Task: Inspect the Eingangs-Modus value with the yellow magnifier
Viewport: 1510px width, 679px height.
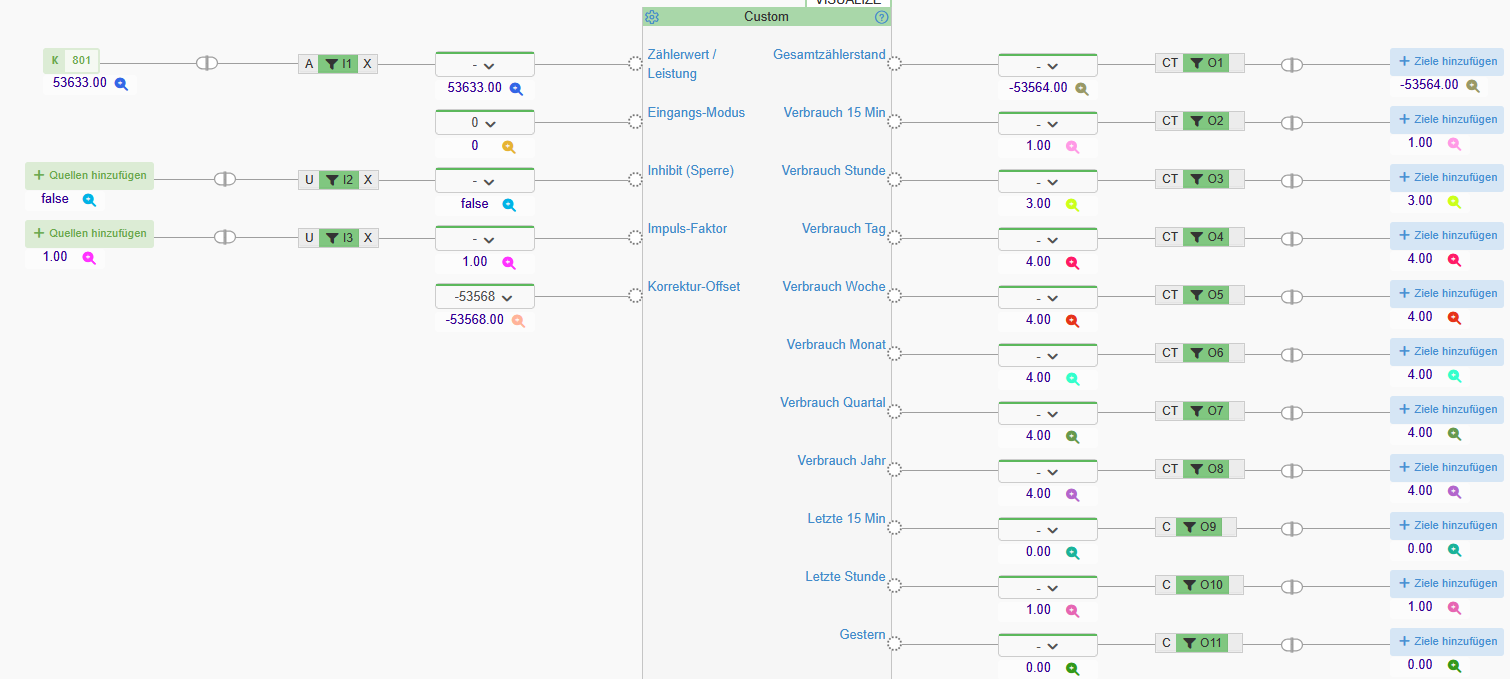Action: click(x=508, y=146)
